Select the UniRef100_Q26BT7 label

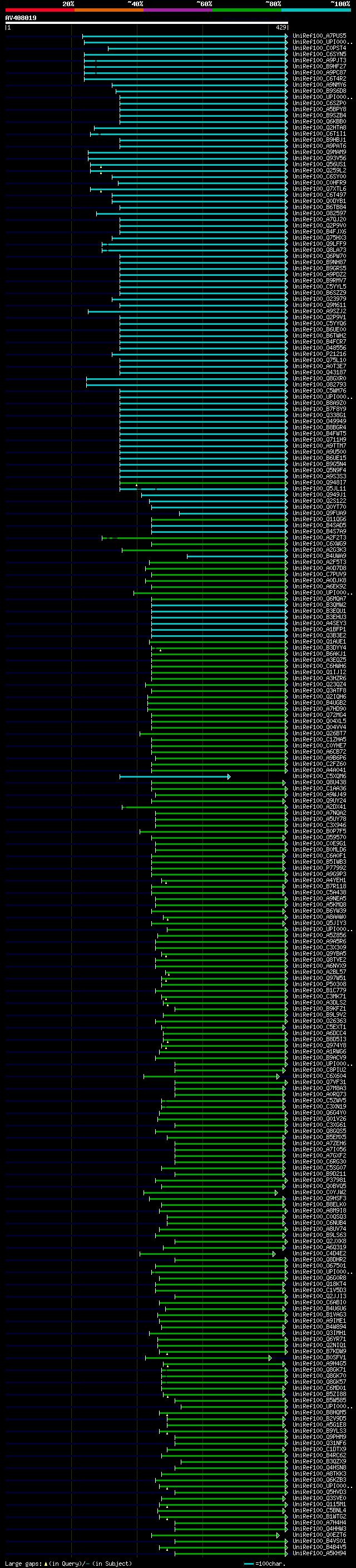(x=319, y=734)
